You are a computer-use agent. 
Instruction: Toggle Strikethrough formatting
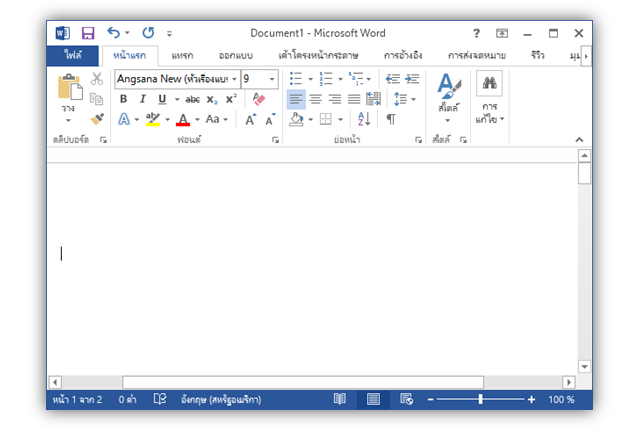coord(192,99)
